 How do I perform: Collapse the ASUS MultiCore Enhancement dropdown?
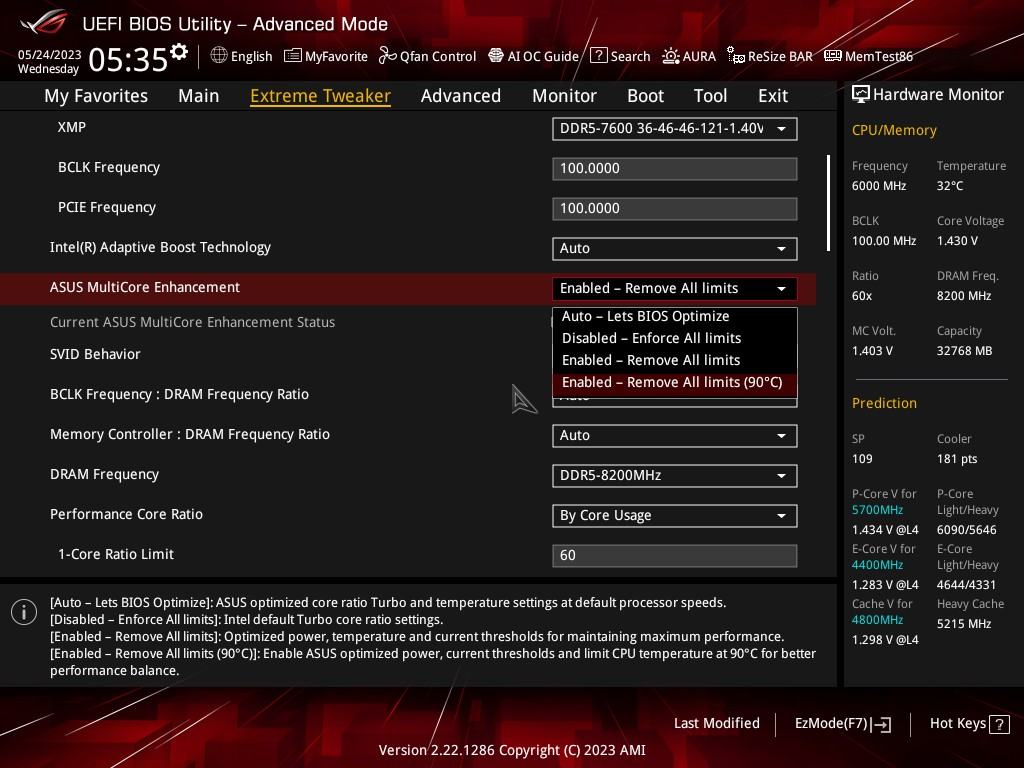point(674,289)
